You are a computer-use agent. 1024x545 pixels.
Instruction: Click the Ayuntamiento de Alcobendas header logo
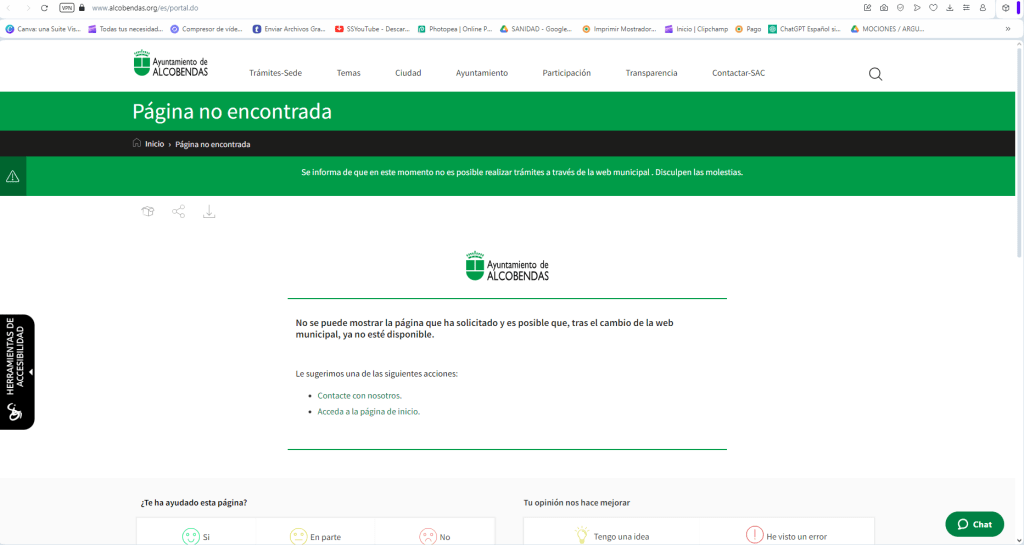pyautogui.click(x=171, y=64)
